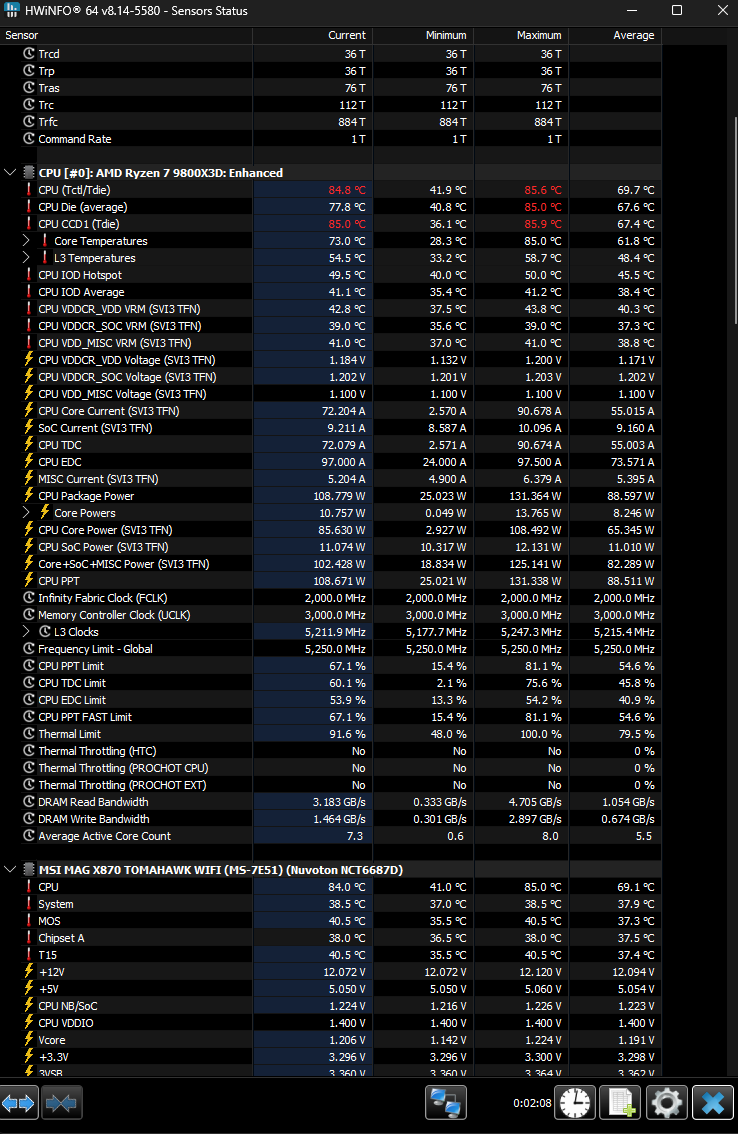The height and width of the screenshot is (1134, 738).
Task: Expand the L3 Clocks group
Action: pos(26,631)
